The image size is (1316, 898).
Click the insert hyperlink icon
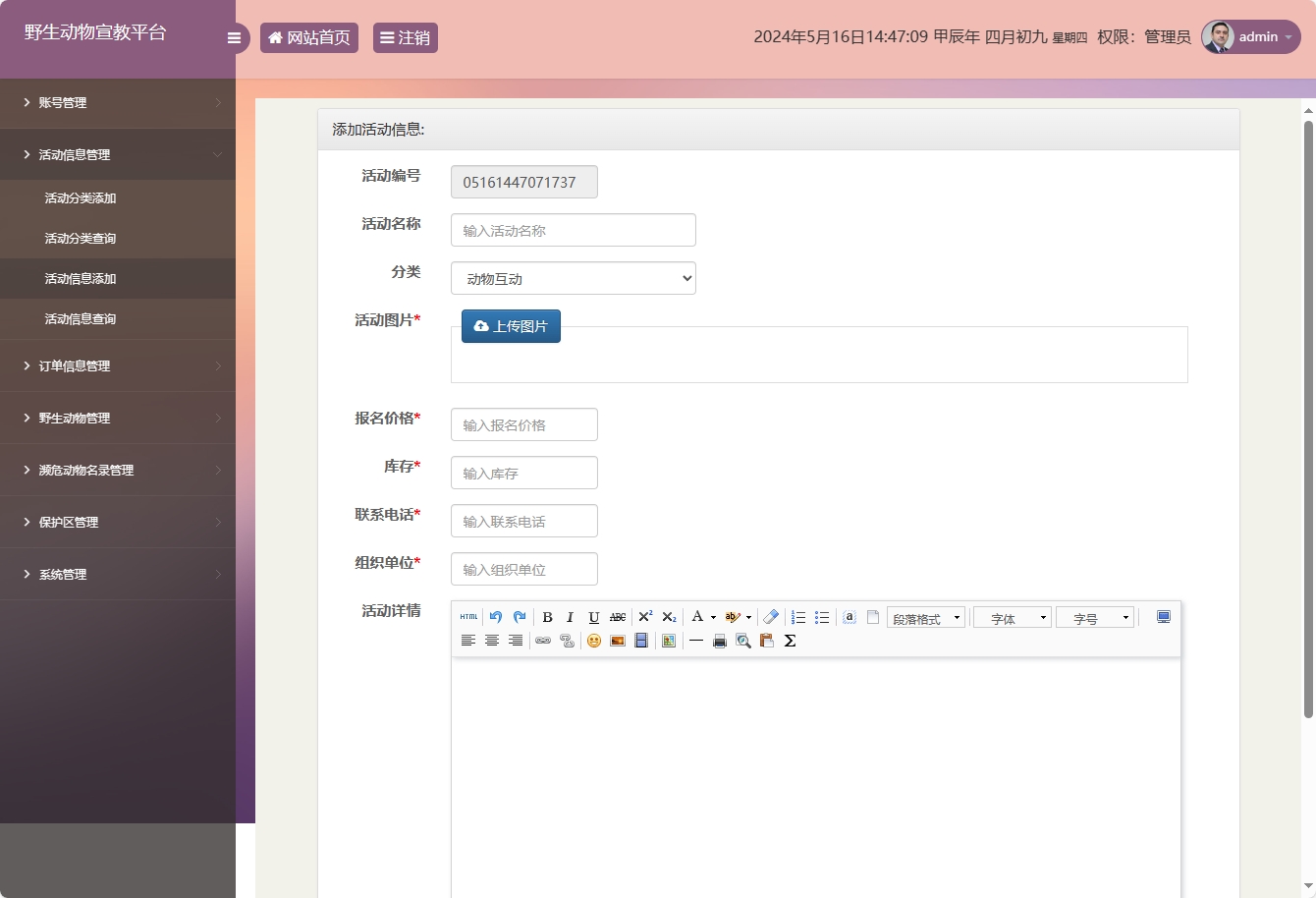point(543,641)
